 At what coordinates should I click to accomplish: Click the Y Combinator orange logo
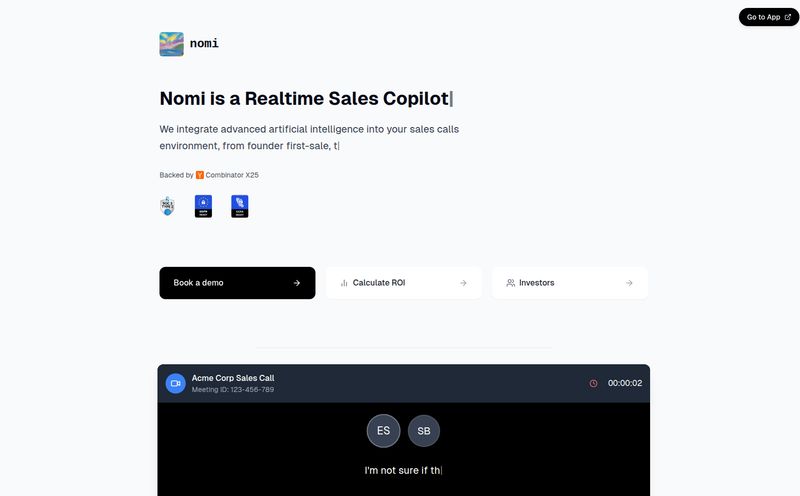click(199, 175)
